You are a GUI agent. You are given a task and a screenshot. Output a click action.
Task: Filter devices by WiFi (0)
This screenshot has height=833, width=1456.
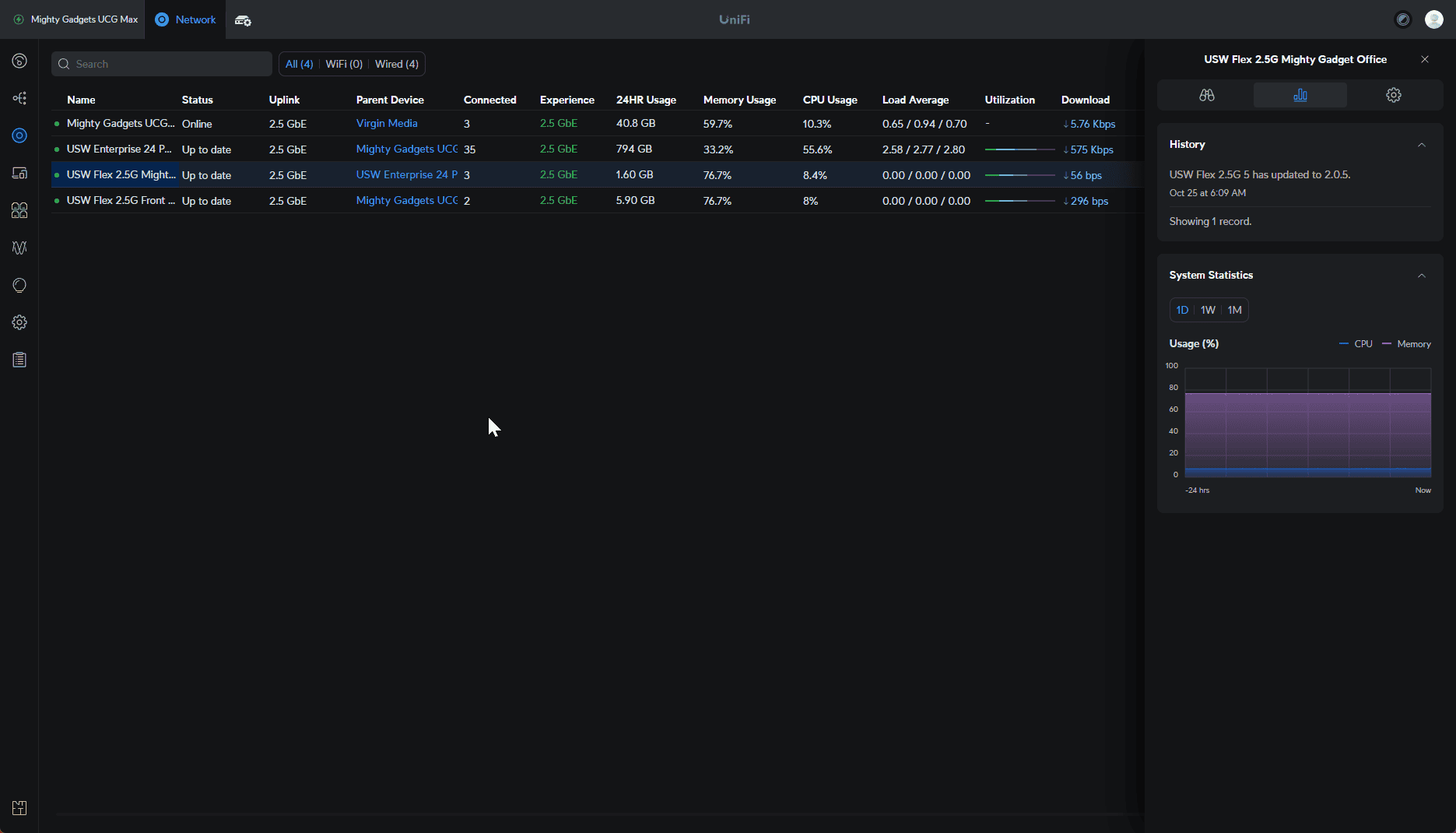coord(344,64)
